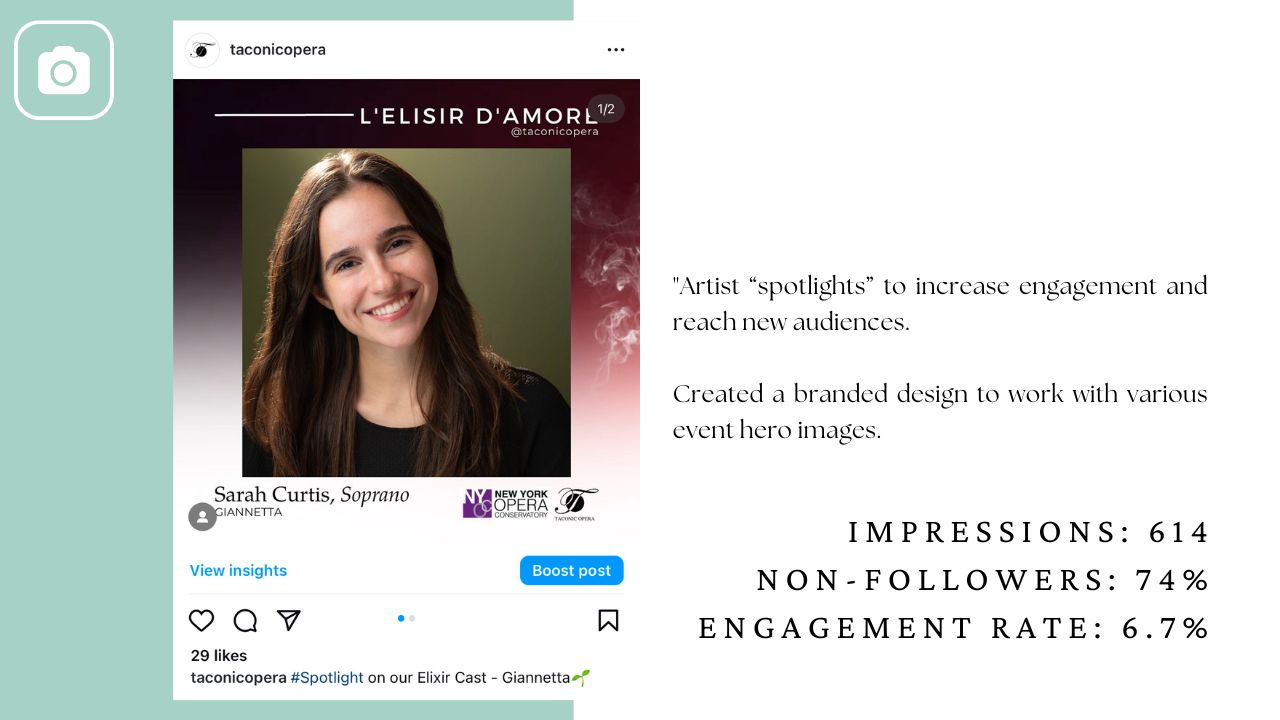Viewport: 1280px width, 720px height.
Task: Open the three-dot more options menu
Action: point(615,50)
